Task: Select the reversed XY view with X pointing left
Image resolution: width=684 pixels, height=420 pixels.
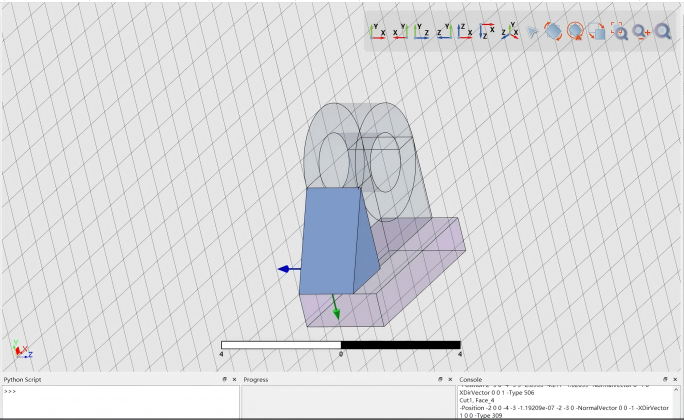Action: click(400, 32)
